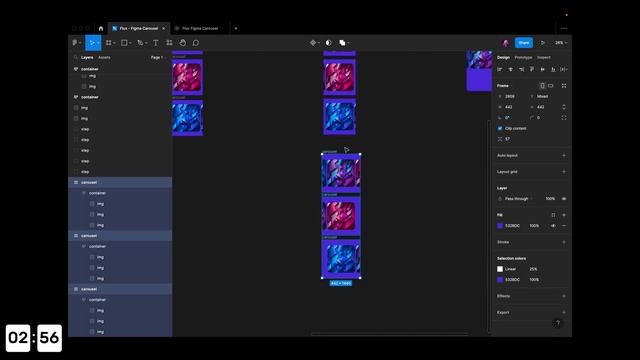Click the 5328DC swatch under Selection colors
Screen dimensions: 640x360
pyautogui.click(x=500, y=280)
